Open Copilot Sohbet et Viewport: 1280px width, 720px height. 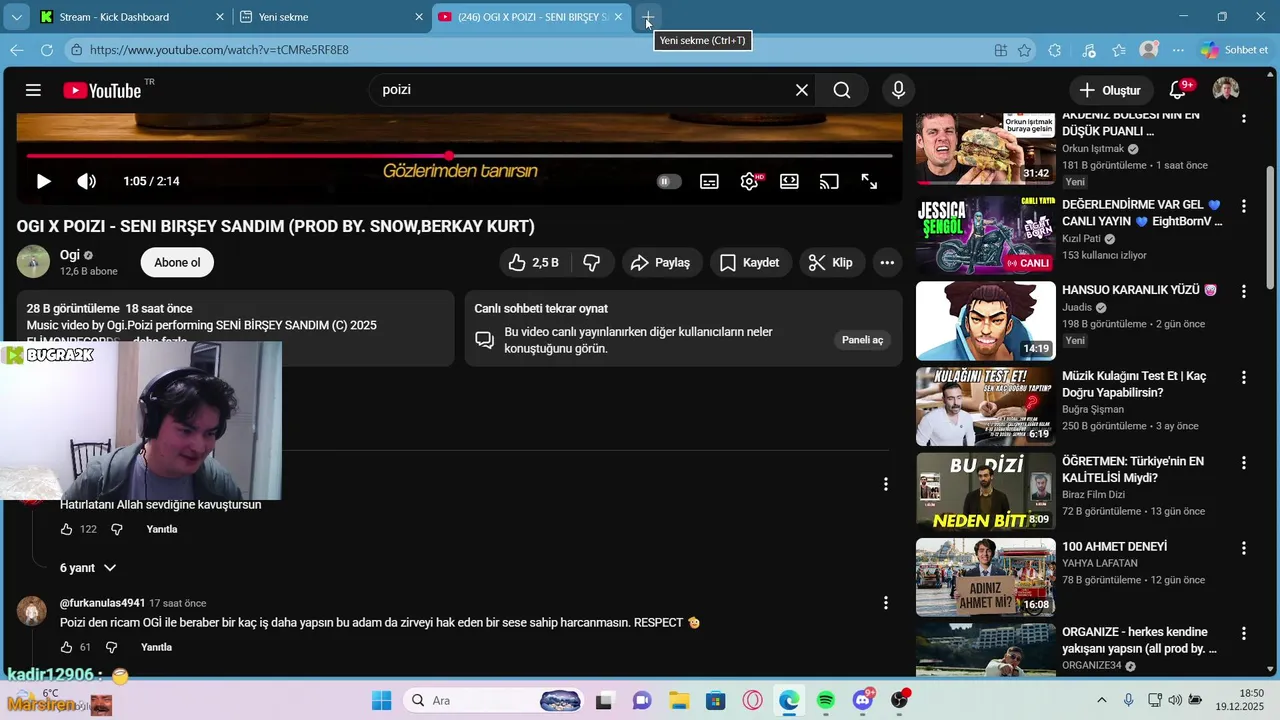(1235, 50)
